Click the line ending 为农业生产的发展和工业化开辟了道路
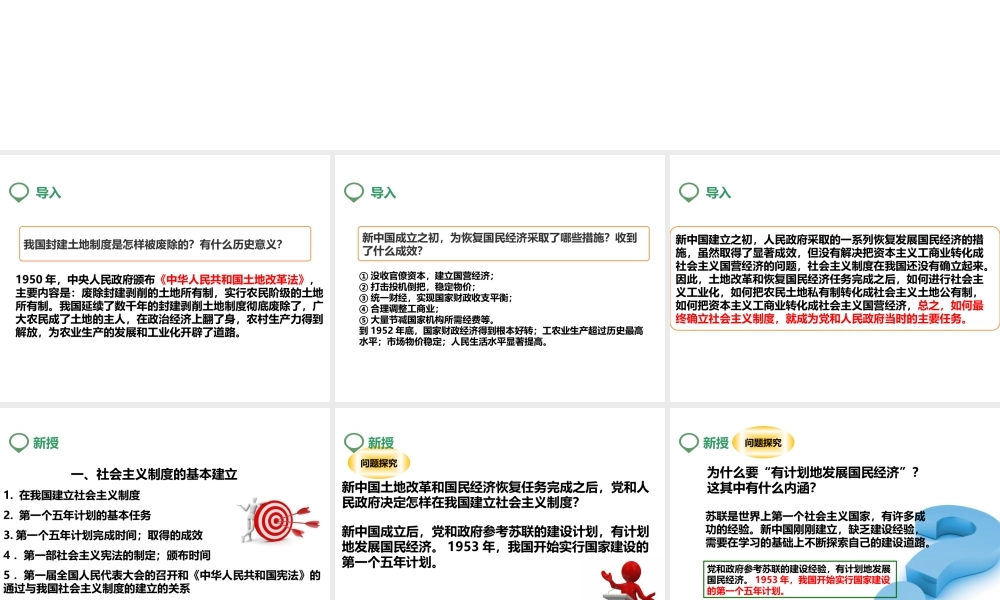1000x600 pixels. click(129, 332)
